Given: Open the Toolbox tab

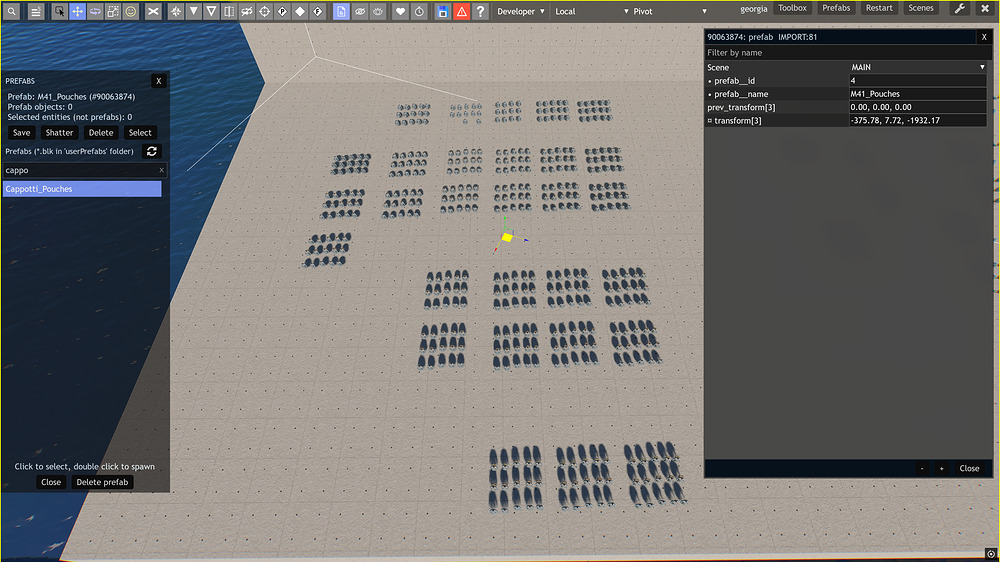Looking at the screenshot, I should coord(792,8).
